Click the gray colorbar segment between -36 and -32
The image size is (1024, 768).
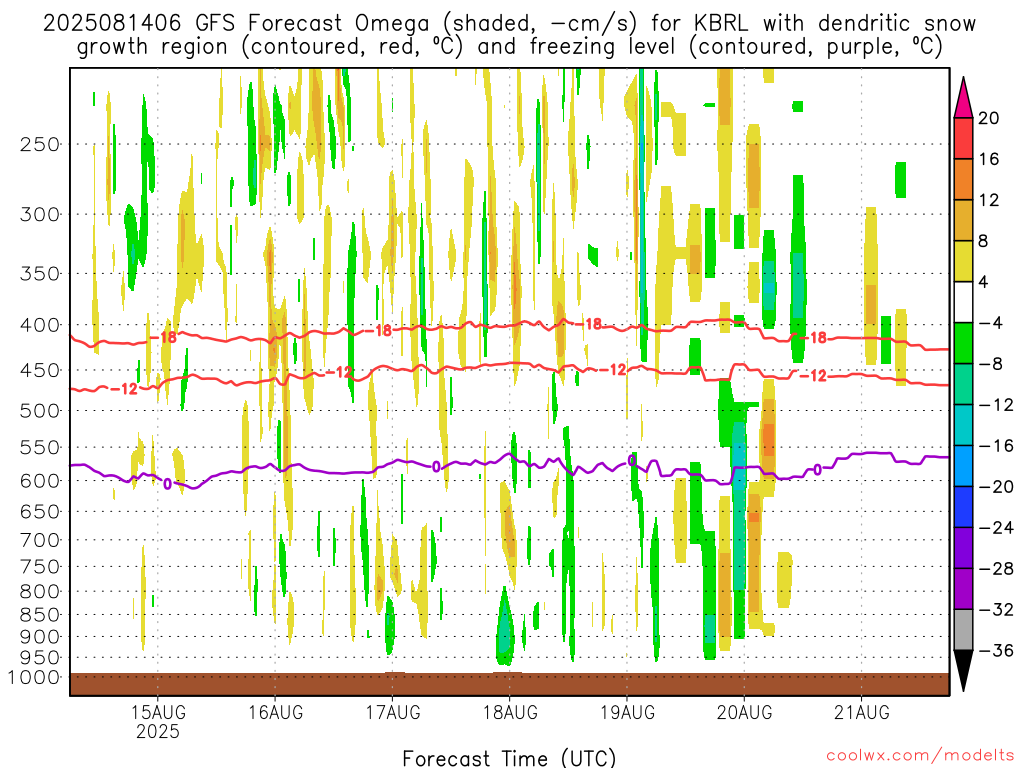(x=963, y=630)
